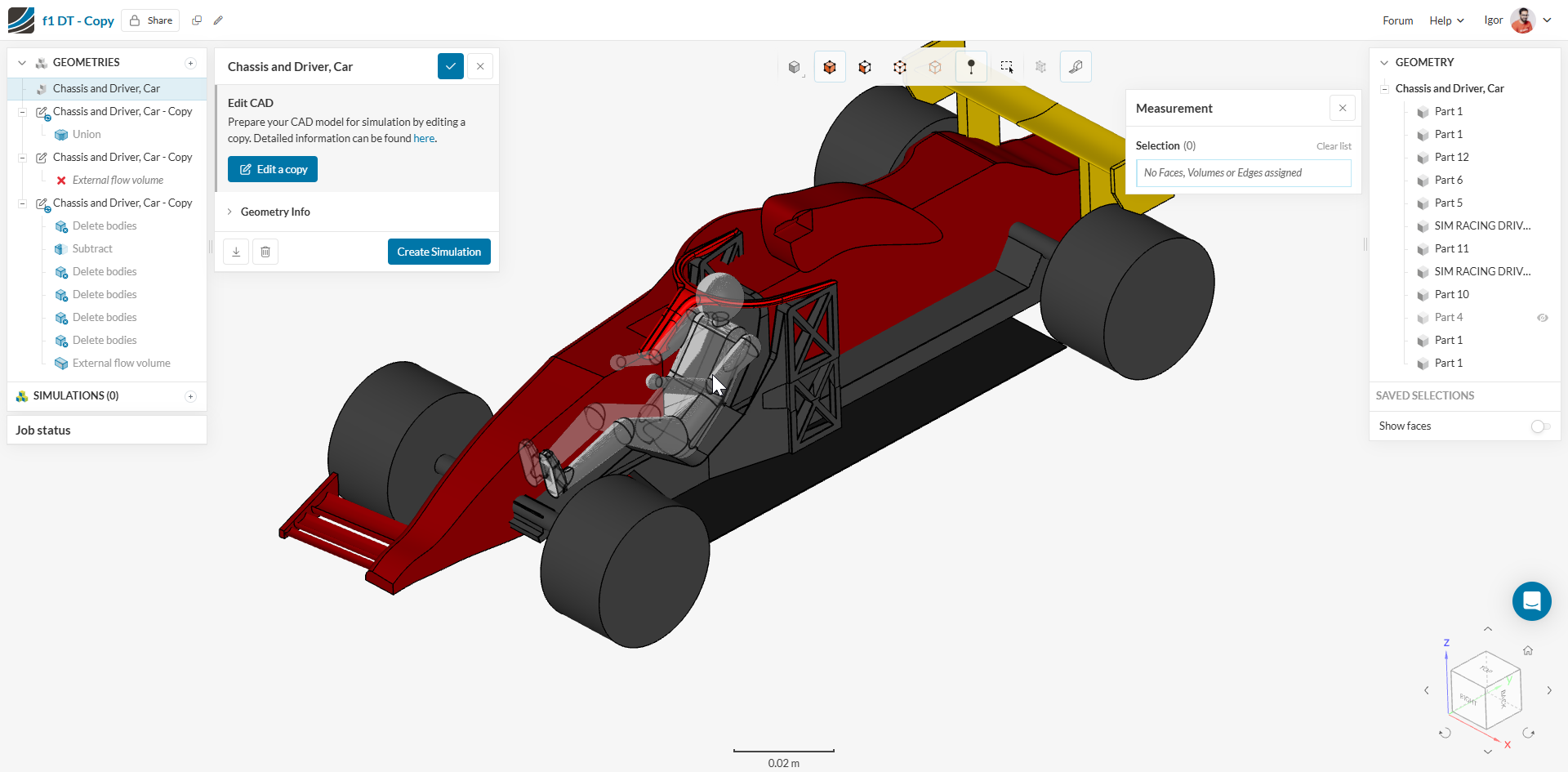
Task: Activate the faded node selection mode
Action: point(935,67)
